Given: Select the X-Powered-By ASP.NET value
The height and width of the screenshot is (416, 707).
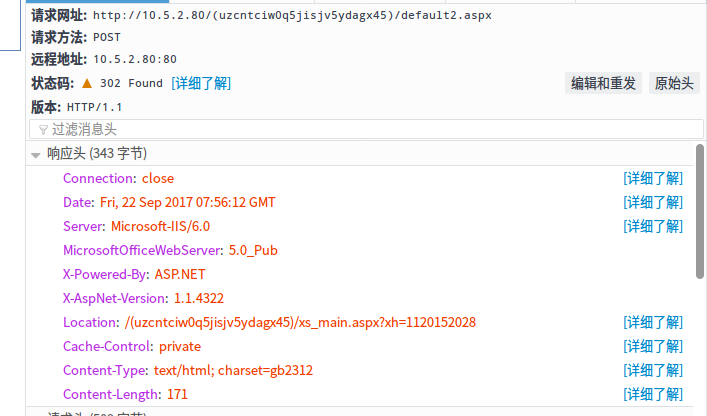Looking at the screenshot, I should [x=180, y=274].
